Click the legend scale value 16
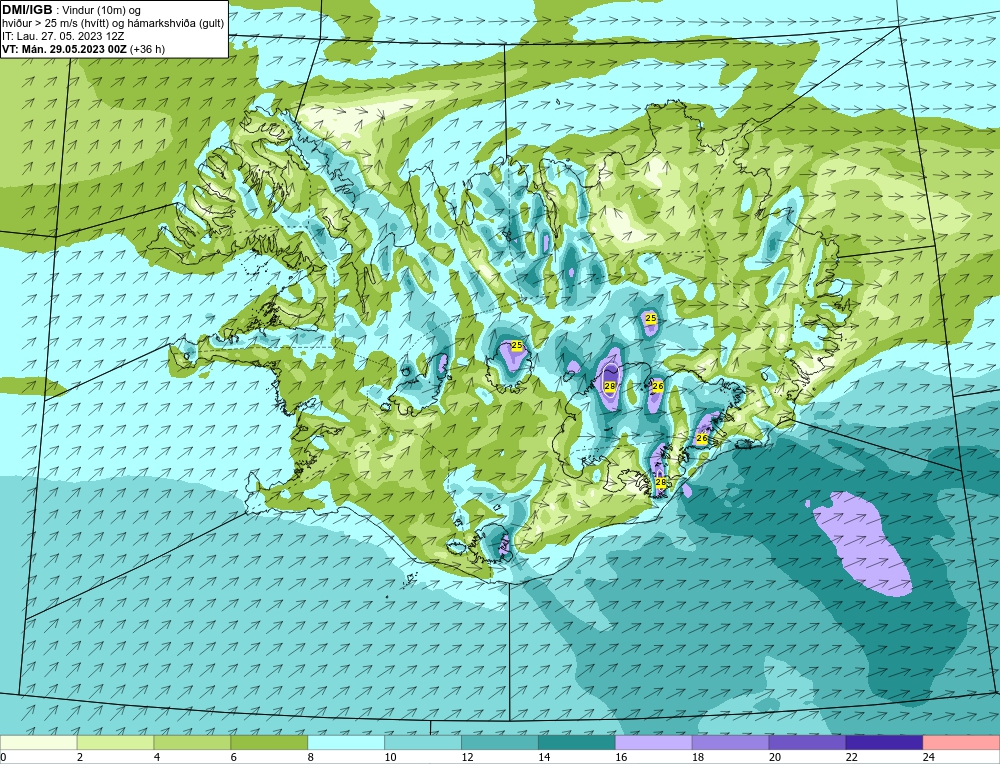The width and height of the screenshot is (1000, 764). click(621, 757)
